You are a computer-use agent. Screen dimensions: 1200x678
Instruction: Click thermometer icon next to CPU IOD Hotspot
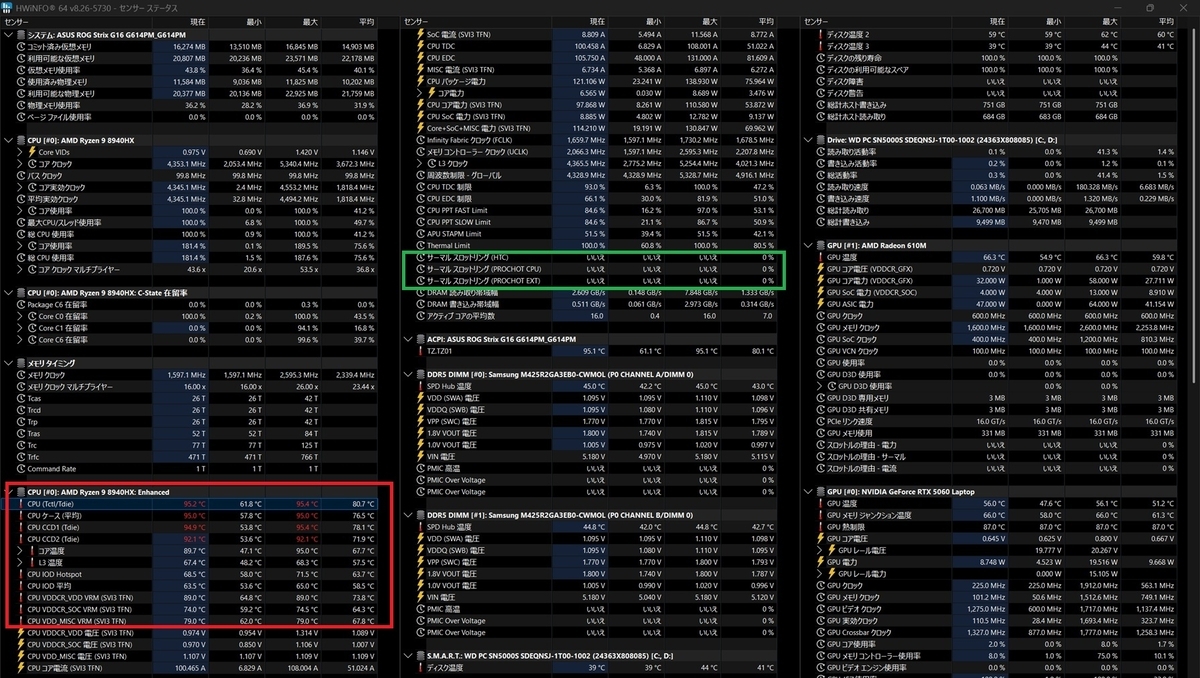(x=21, y=574)
